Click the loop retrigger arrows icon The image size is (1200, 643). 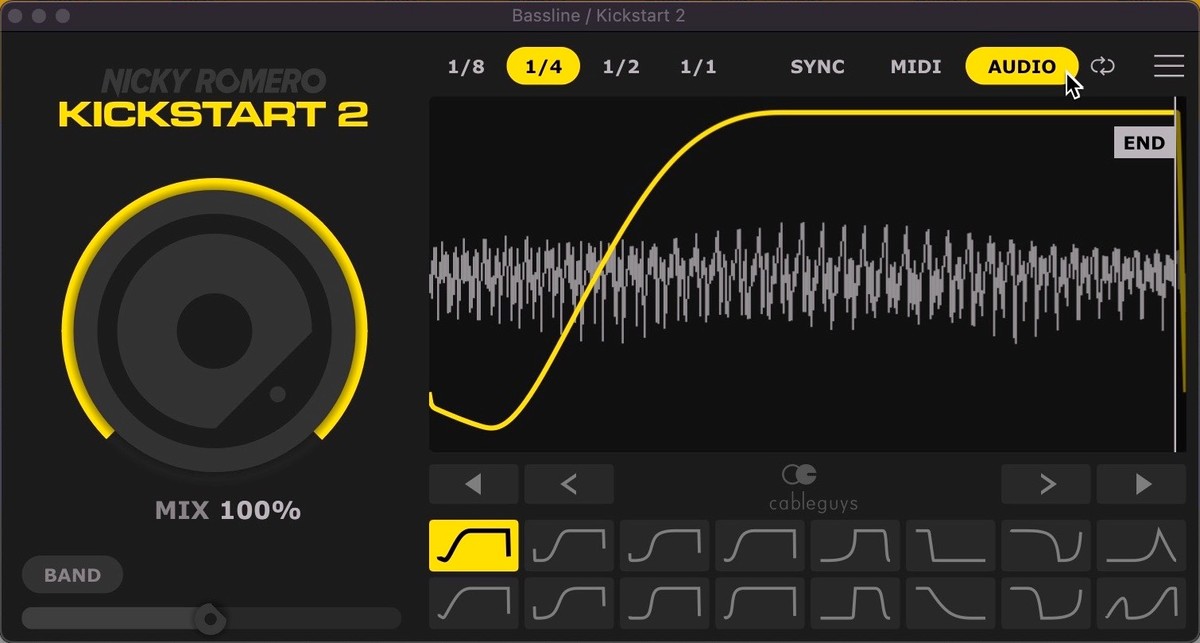[x=1102, y=67]
